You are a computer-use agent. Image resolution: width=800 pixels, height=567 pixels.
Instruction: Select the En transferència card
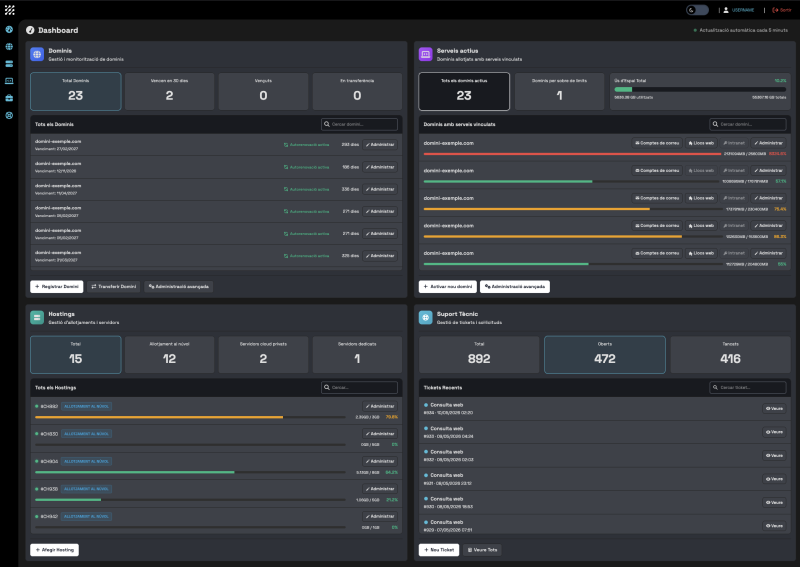tap(357, 91)
